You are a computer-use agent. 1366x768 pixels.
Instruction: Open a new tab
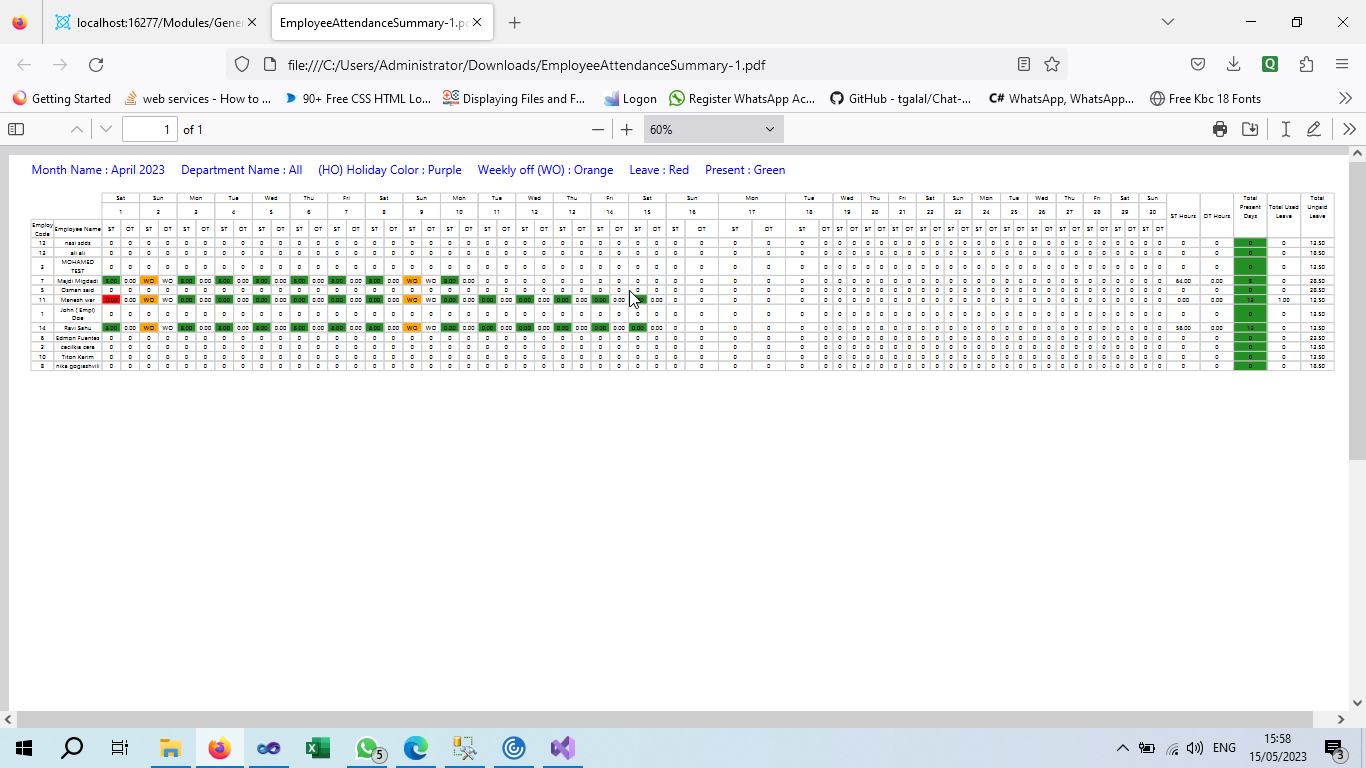click(515, 22)
